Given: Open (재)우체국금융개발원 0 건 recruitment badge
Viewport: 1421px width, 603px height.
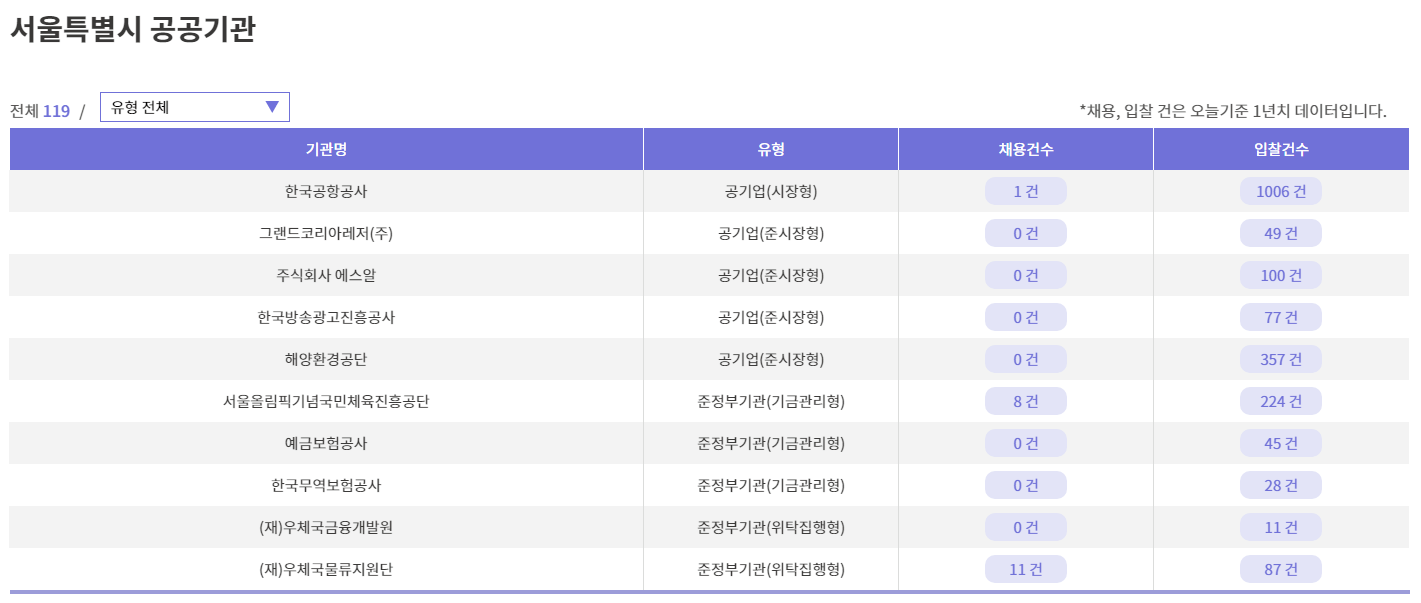Looking at the screenshot, I should click(x=1026, y=527).
